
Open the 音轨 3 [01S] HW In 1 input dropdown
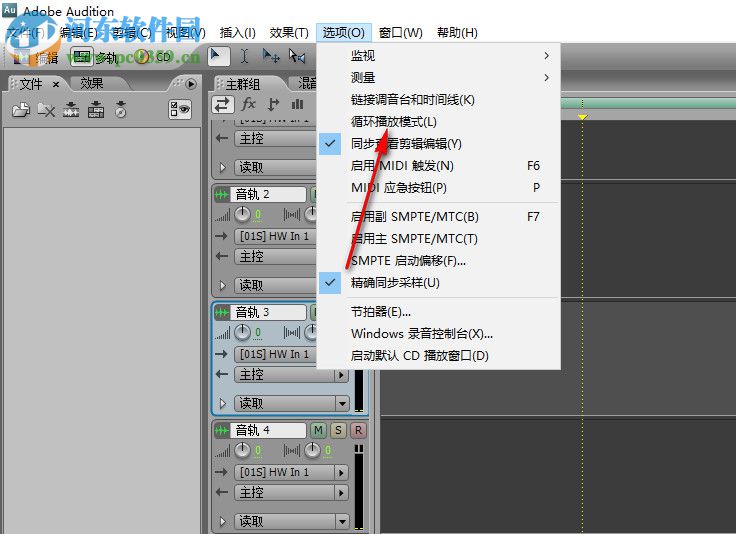click(x=275, y=354)
